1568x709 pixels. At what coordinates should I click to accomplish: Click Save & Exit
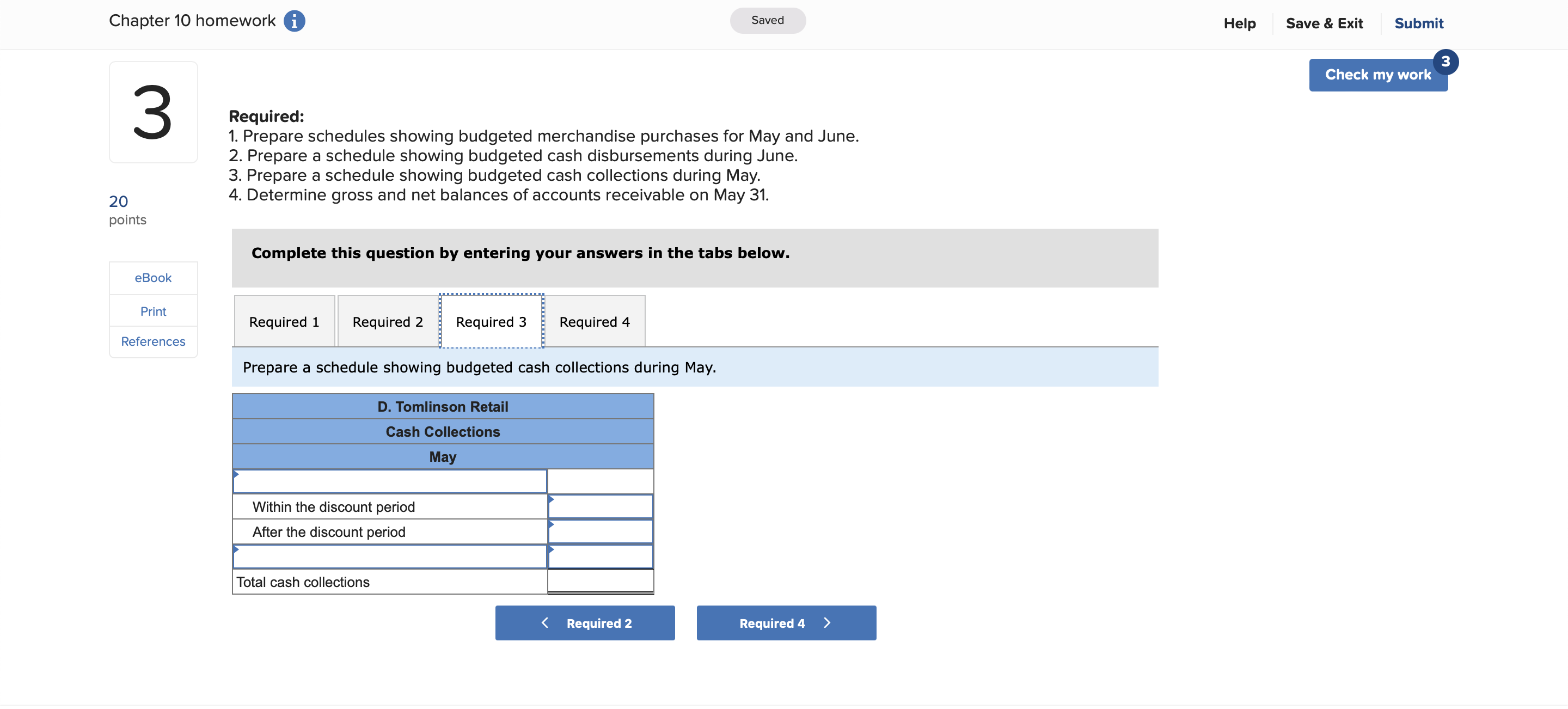tap(1324, 23)
